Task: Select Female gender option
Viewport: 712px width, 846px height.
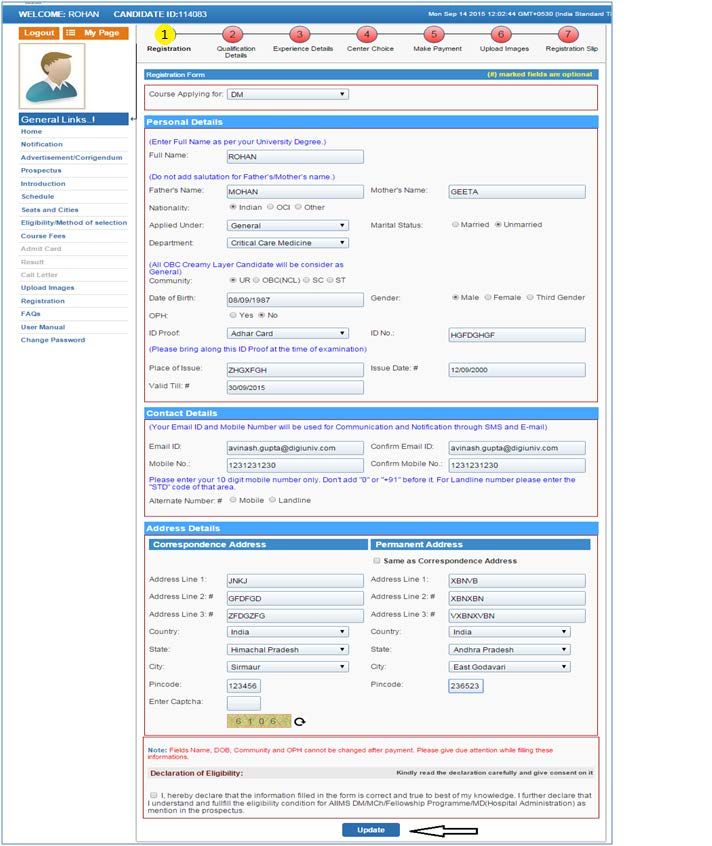Action: (x=488, y=297)
